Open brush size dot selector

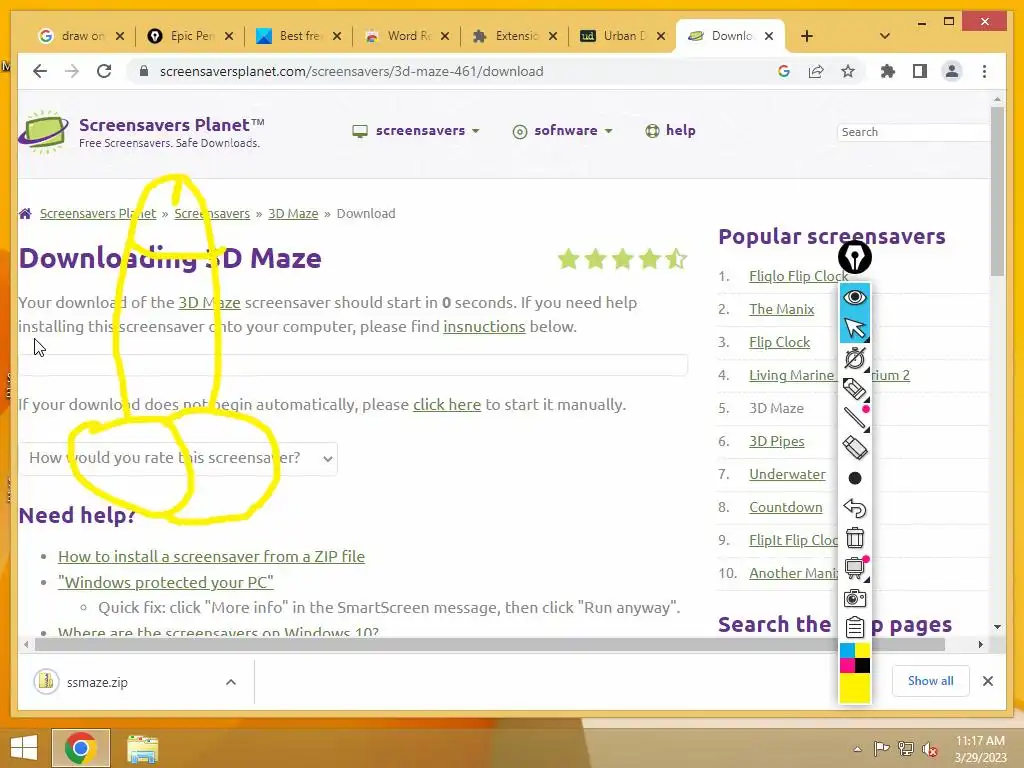tap(854, 478)
